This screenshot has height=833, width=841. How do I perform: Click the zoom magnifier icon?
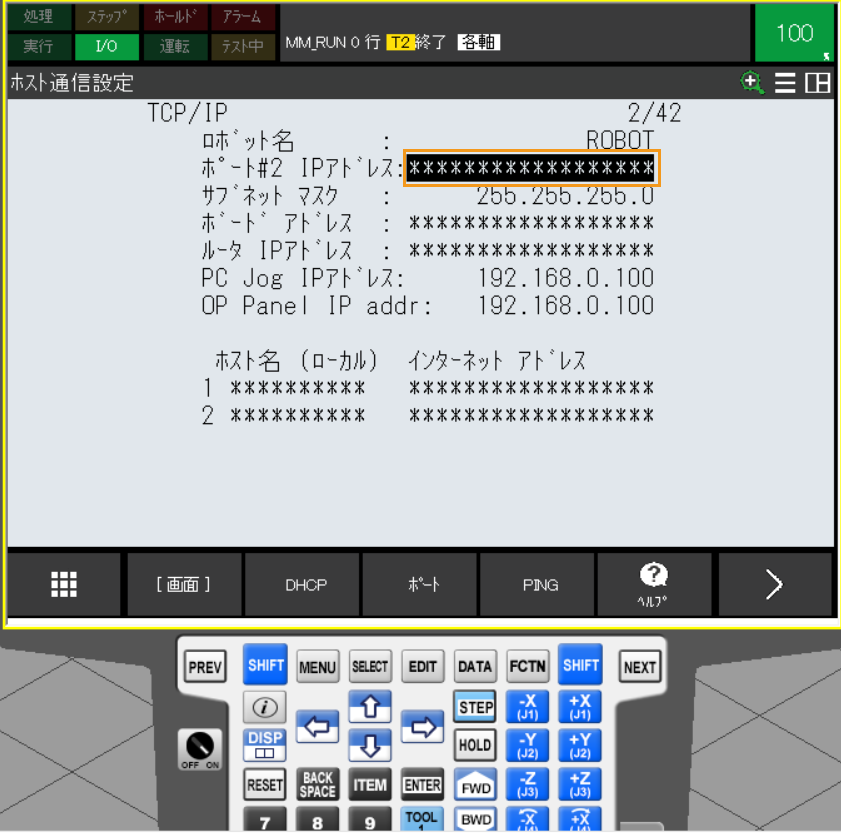(x=752, y=83)
